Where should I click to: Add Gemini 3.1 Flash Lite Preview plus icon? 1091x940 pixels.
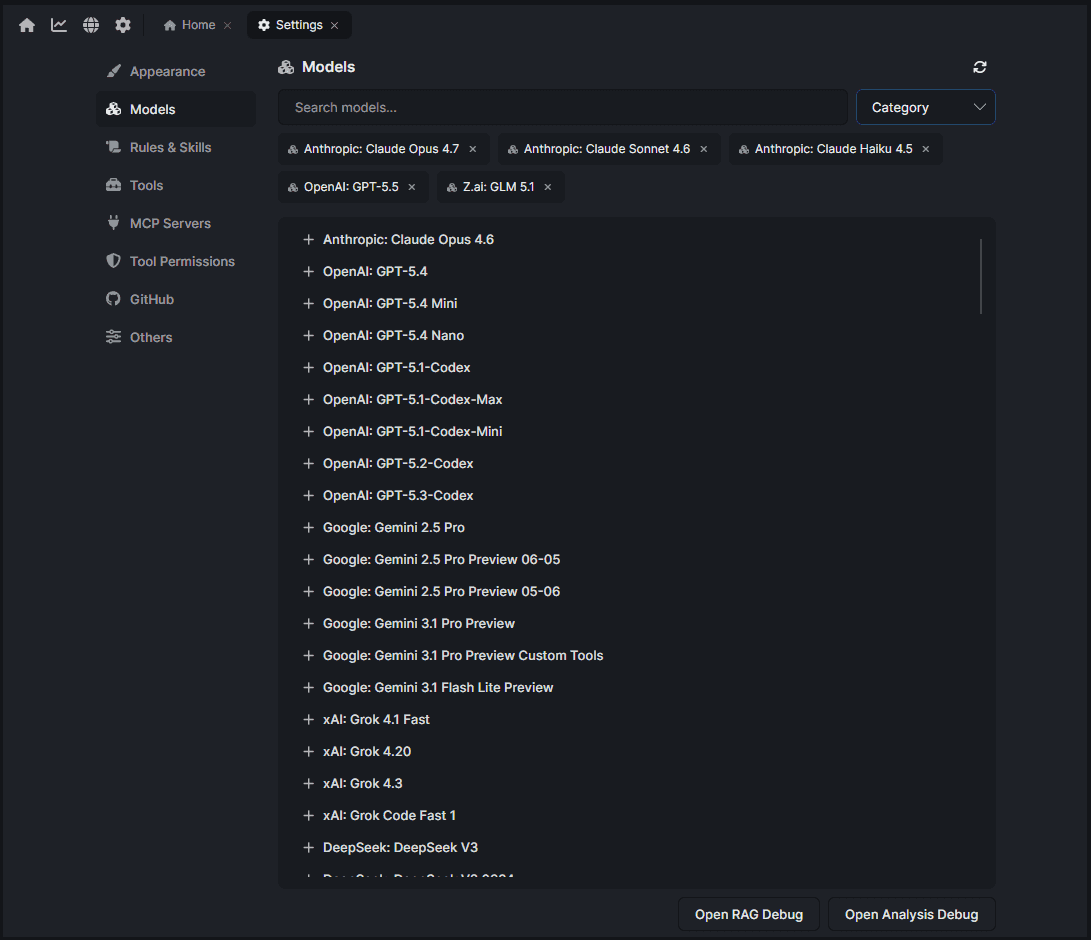tap(309, 687)
